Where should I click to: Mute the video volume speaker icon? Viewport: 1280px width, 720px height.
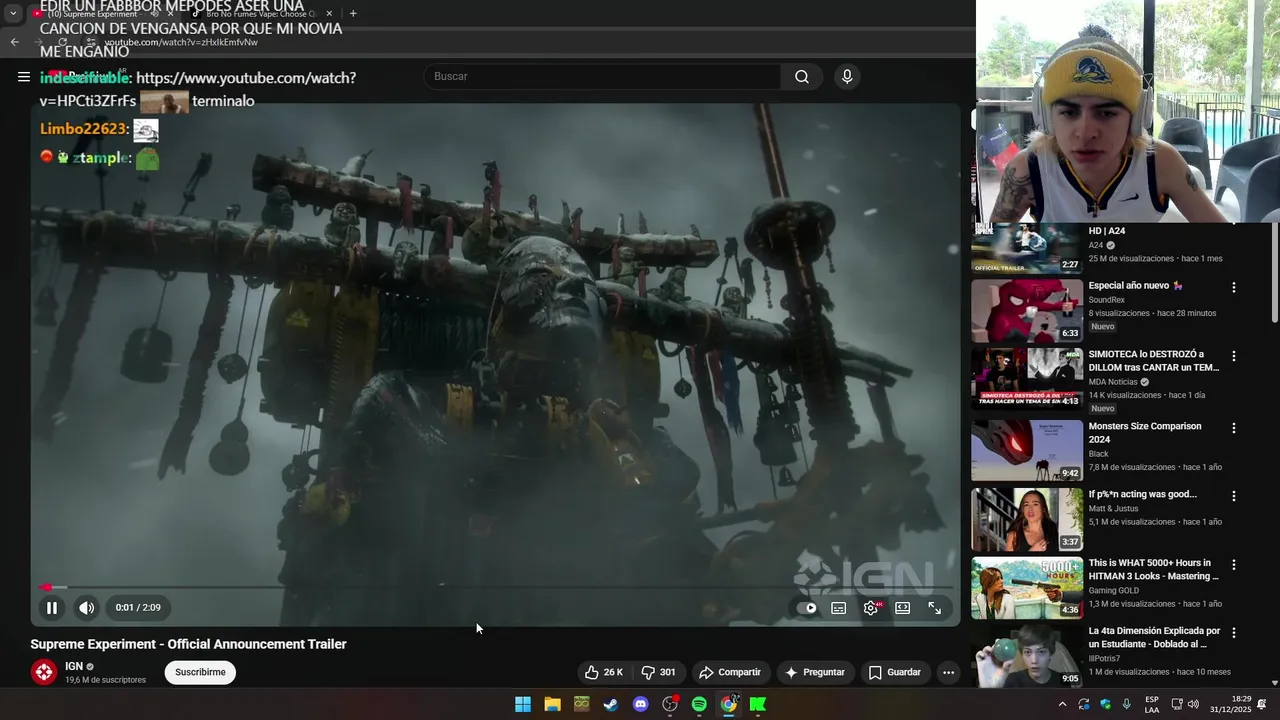[x=87, y=607]
